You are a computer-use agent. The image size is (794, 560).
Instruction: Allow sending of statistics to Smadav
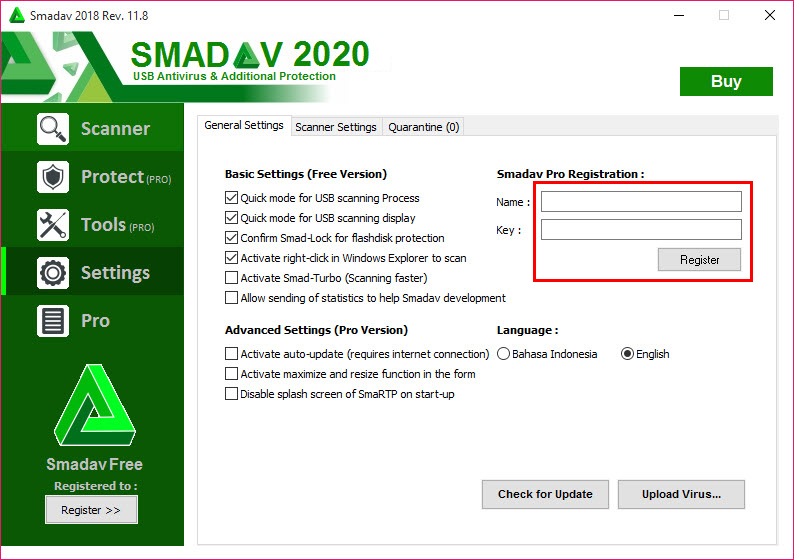pos(231,298)
